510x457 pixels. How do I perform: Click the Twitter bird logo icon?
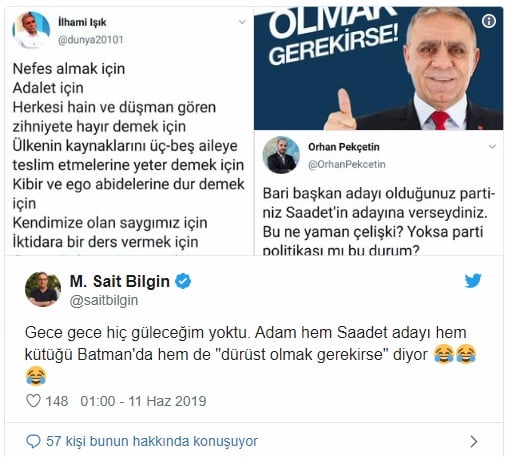(473, 281)
